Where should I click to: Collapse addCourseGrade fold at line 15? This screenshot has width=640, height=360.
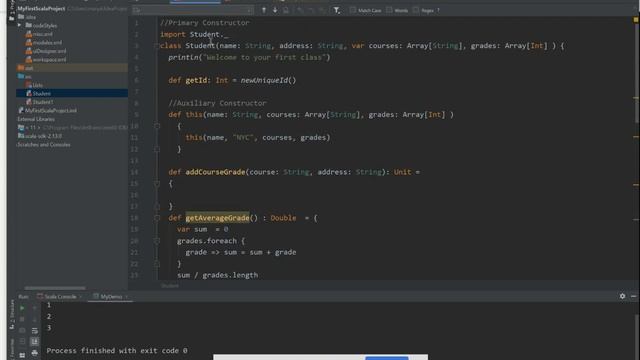pyautogui.click(x=157, y=184)
